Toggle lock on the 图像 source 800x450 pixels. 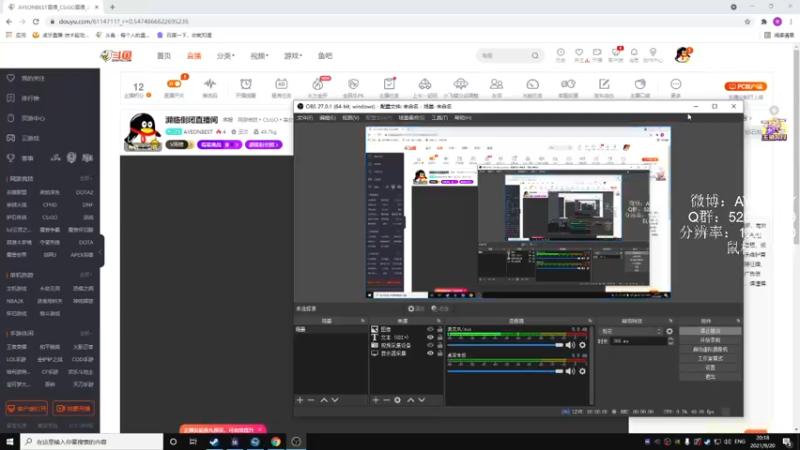pyautogui.click(x=439, y=330)
